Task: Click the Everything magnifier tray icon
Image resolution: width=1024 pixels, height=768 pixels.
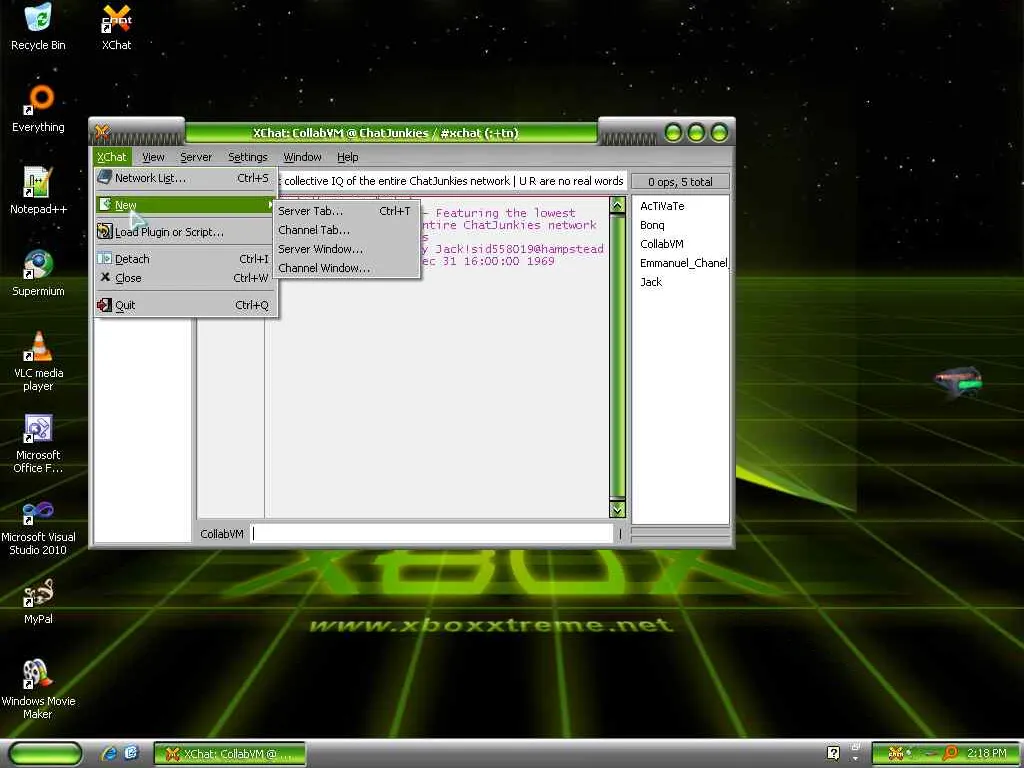Action: click(950, 754)
